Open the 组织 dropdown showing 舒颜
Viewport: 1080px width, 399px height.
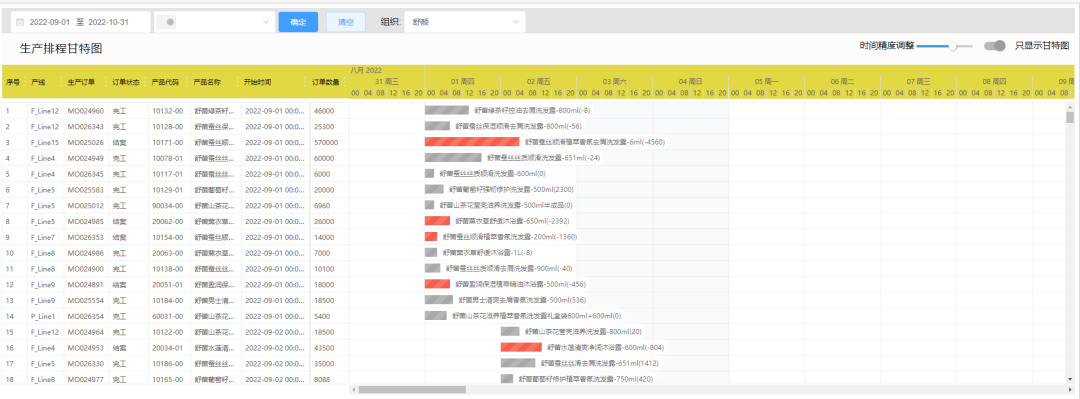pyautogui.click(x=465, y=22)
